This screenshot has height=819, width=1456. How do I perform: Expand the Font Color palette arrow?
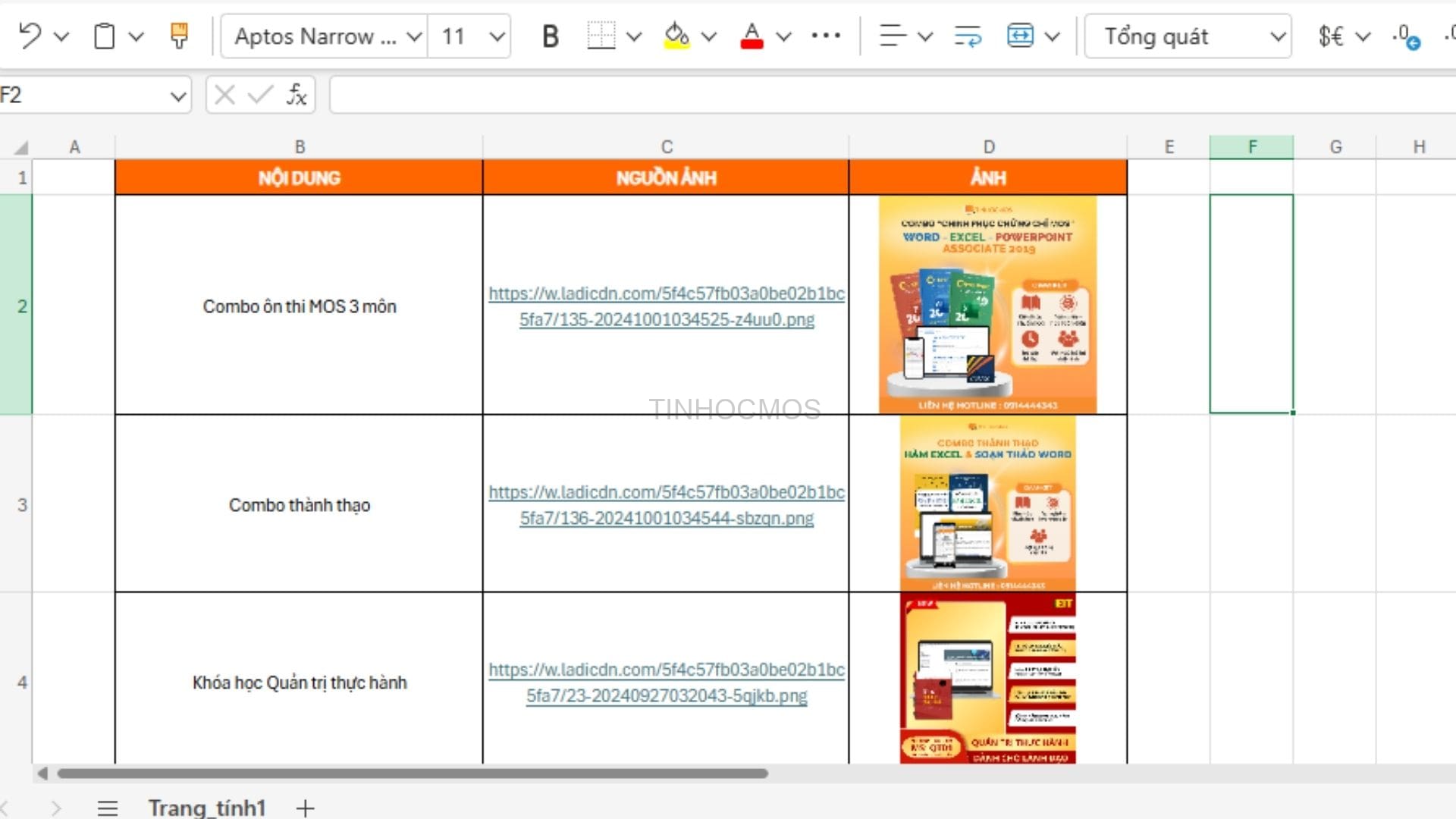784,36
